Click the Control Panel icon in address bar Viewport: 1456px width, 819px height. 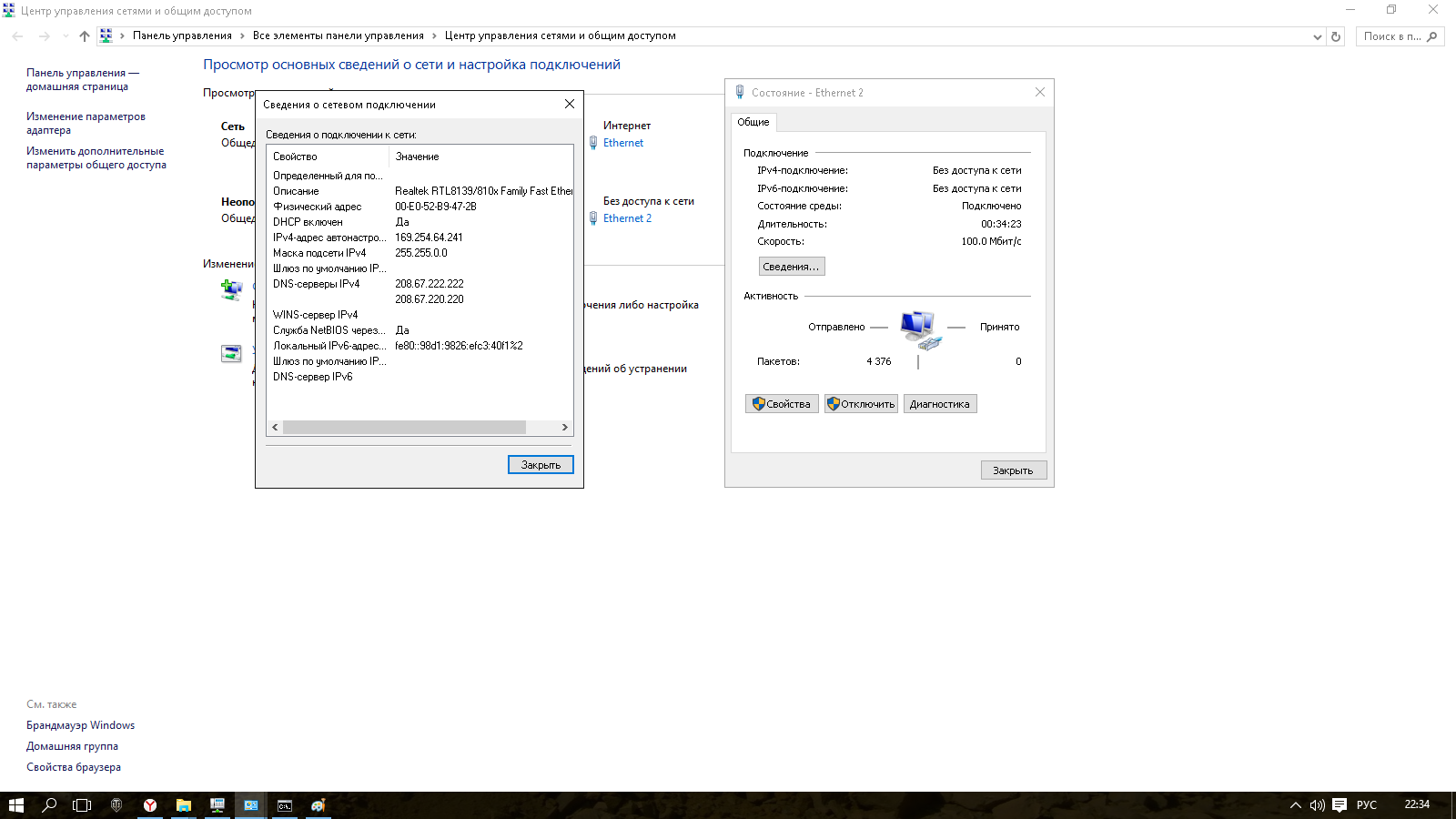coord(106,36)
